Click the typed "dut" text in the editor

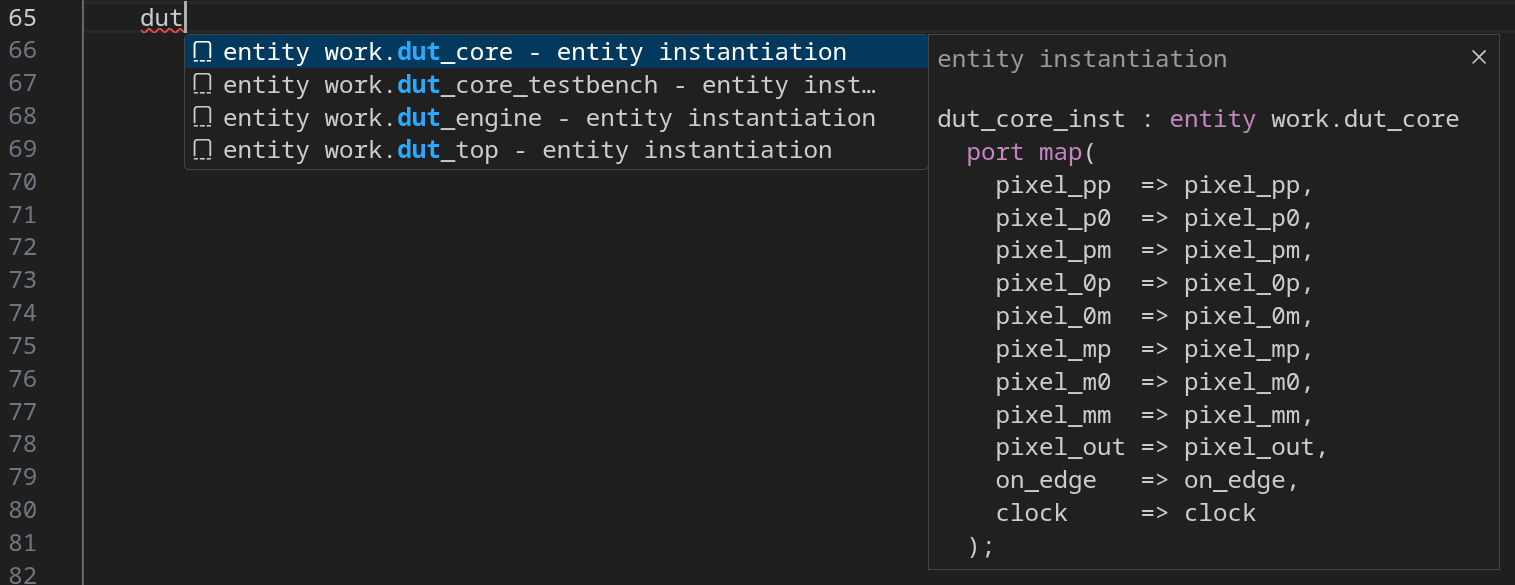[x=161, y=17]
